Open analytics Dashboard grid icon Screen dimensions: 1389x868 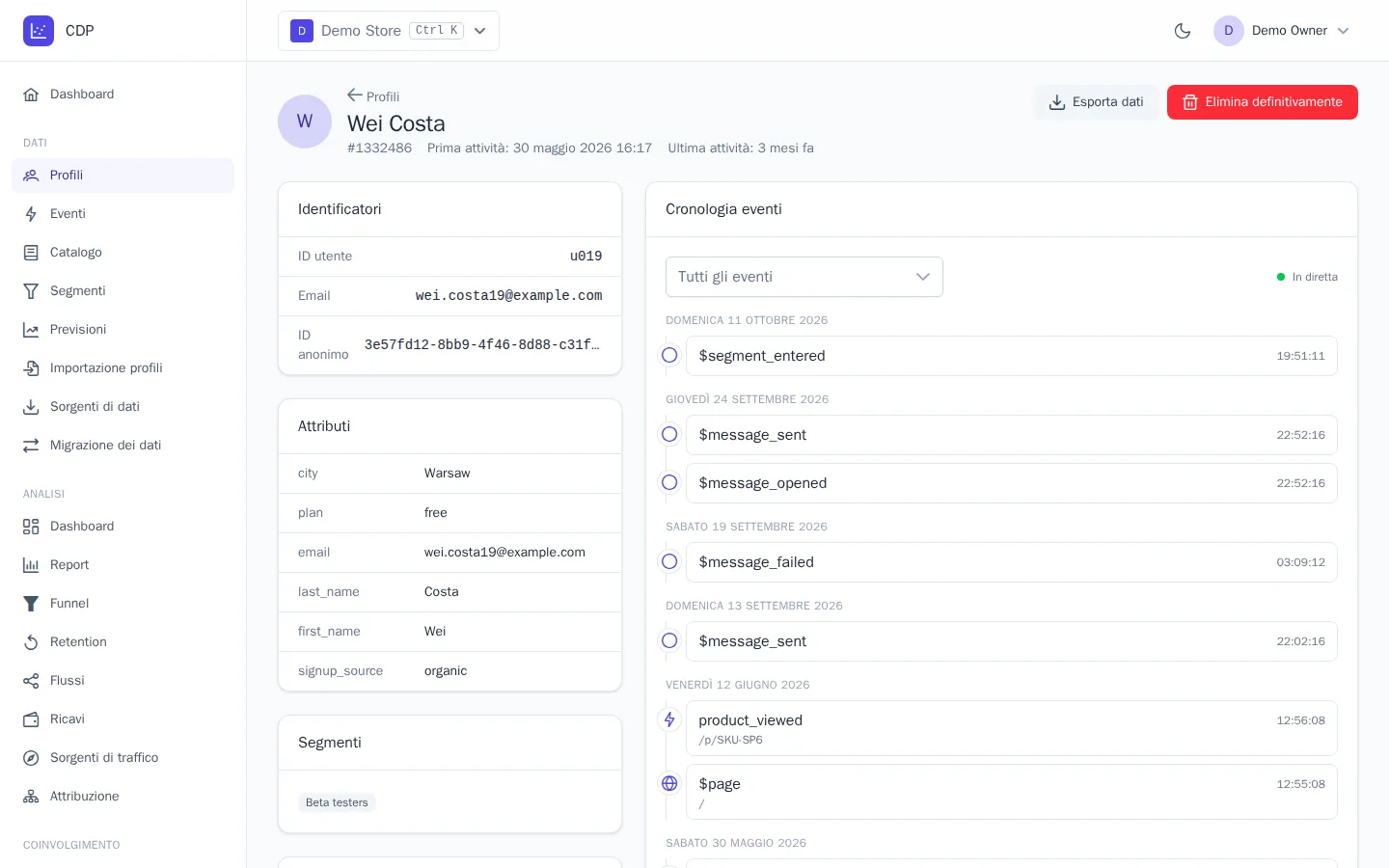tap(31, 527)
